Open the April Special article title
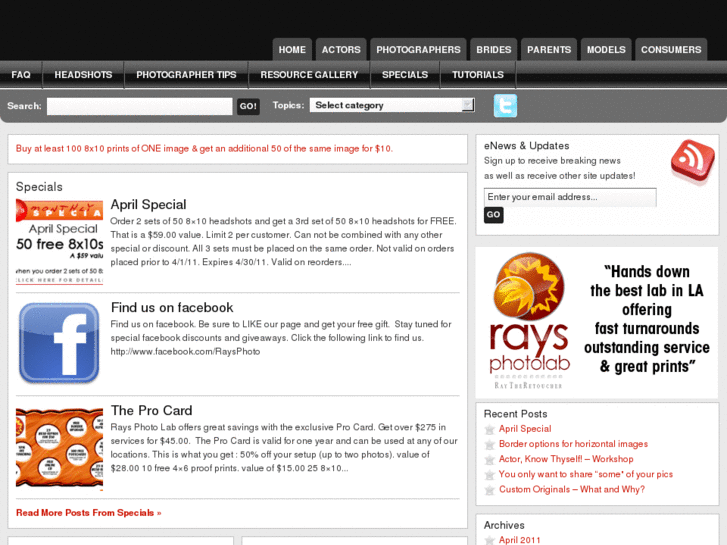727x545 pixels. 148,205
